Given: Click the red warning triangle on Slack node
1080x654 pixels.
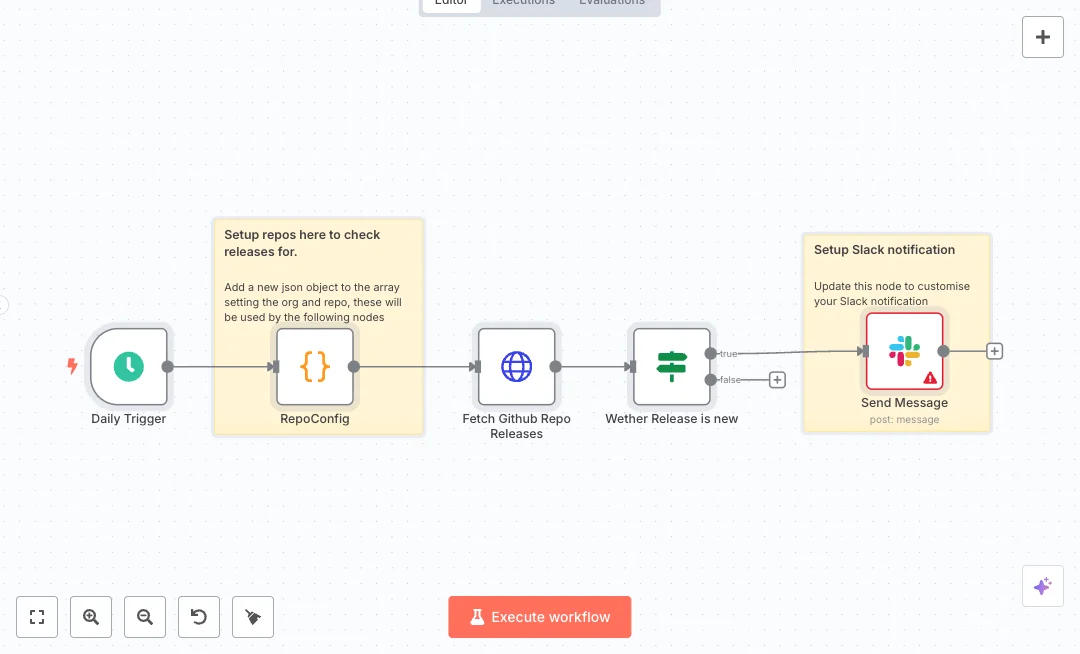Looking at the screenshot, I should (930, 378).
